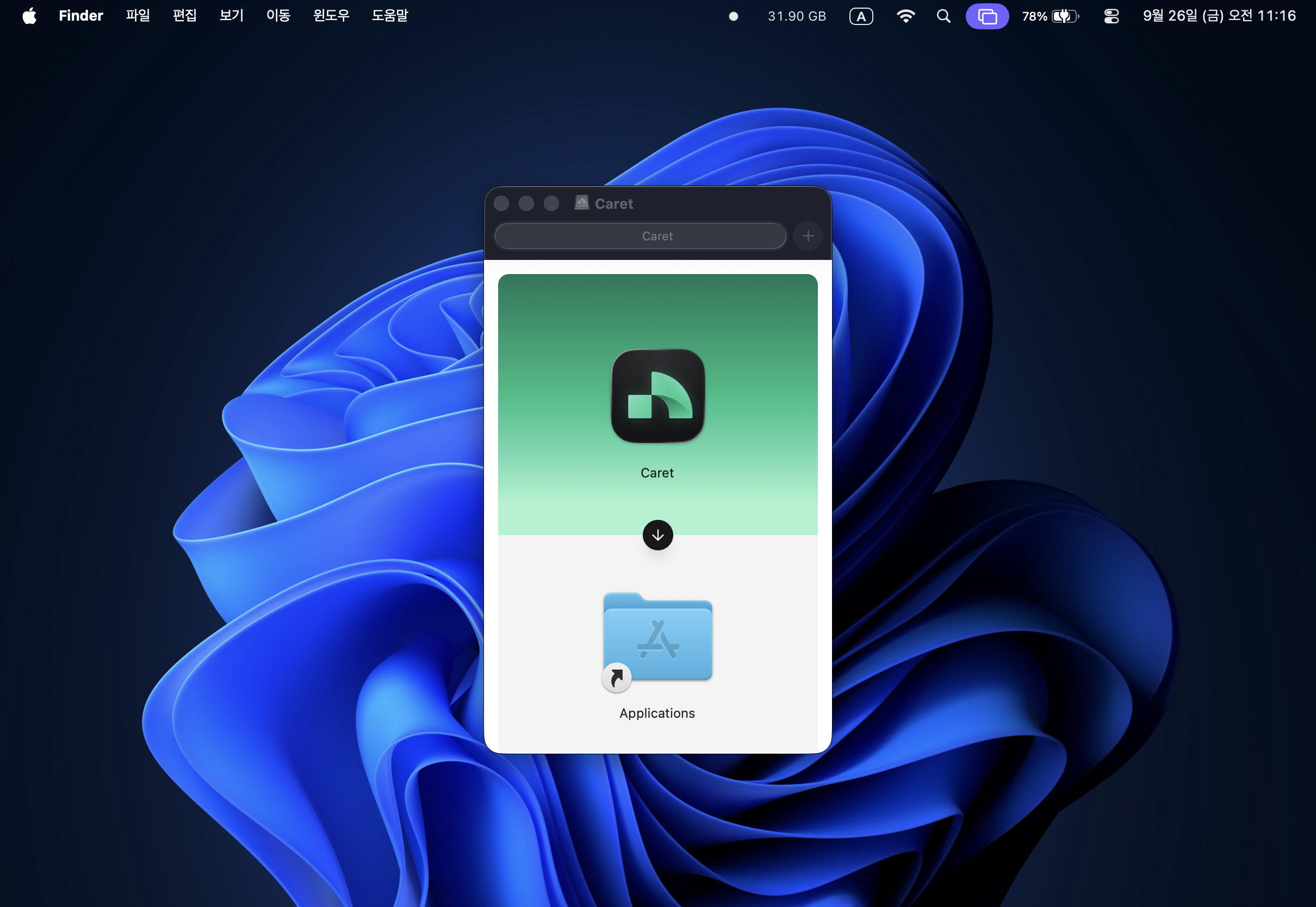Click the white recording dot indicator
Screen dimensions: 1316x907
734,16
